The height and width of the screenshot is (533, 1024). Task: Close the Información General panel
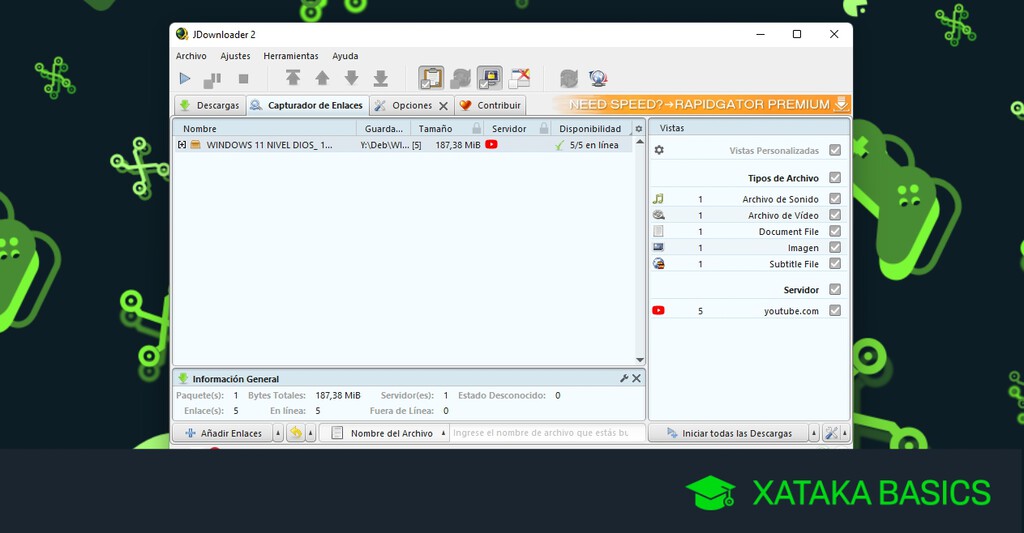coord(637,378)
